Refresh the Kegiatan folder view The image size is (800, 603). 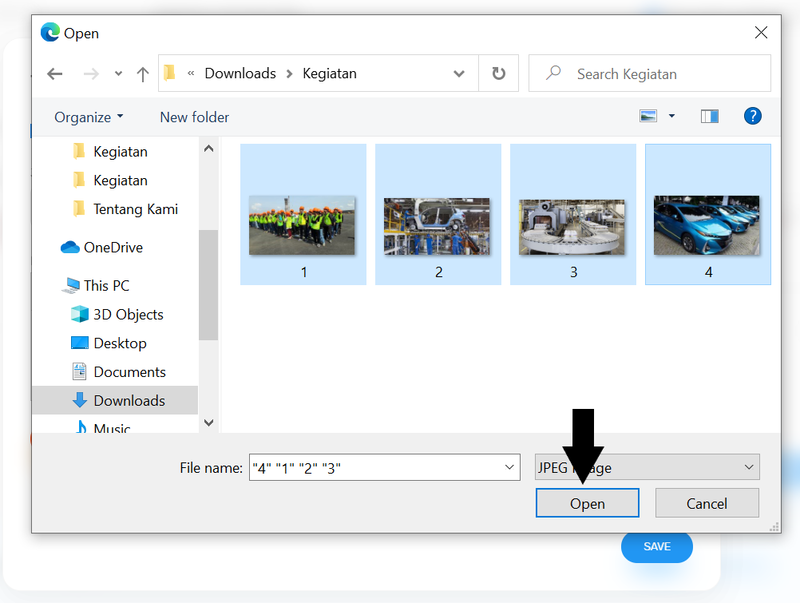[498, 73]
